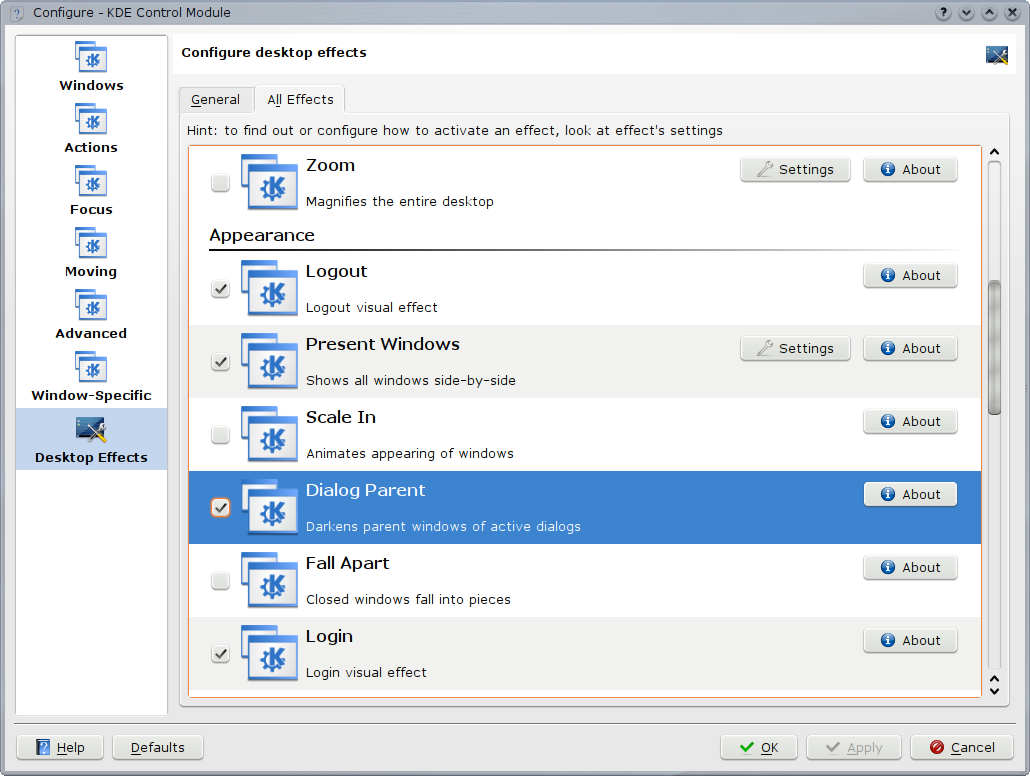Open the Window-Specific settings section

(91, 377)
